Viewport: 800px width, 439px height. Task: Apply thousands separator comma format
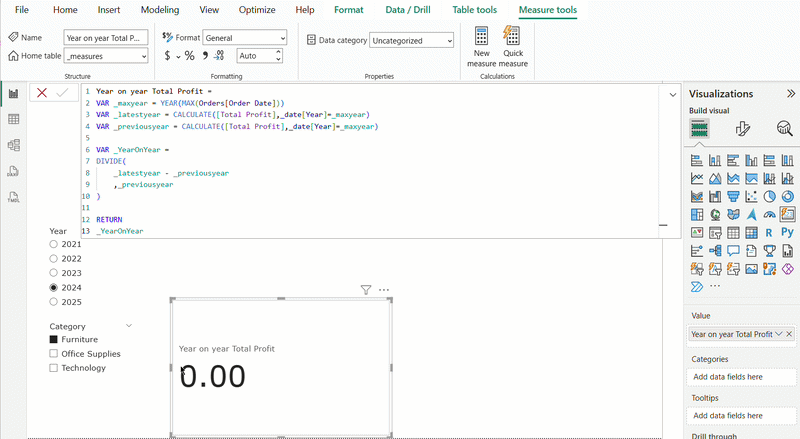coord(205,56)
